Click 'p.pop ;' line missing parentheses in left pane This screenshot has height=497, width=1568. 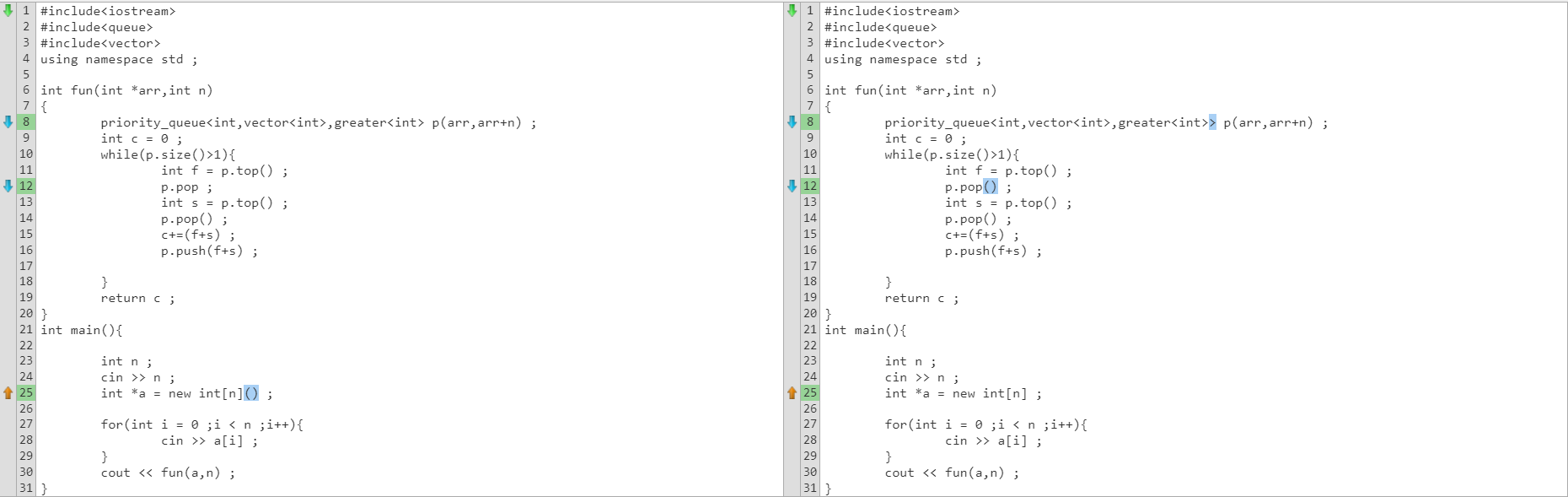pos(186,187)
